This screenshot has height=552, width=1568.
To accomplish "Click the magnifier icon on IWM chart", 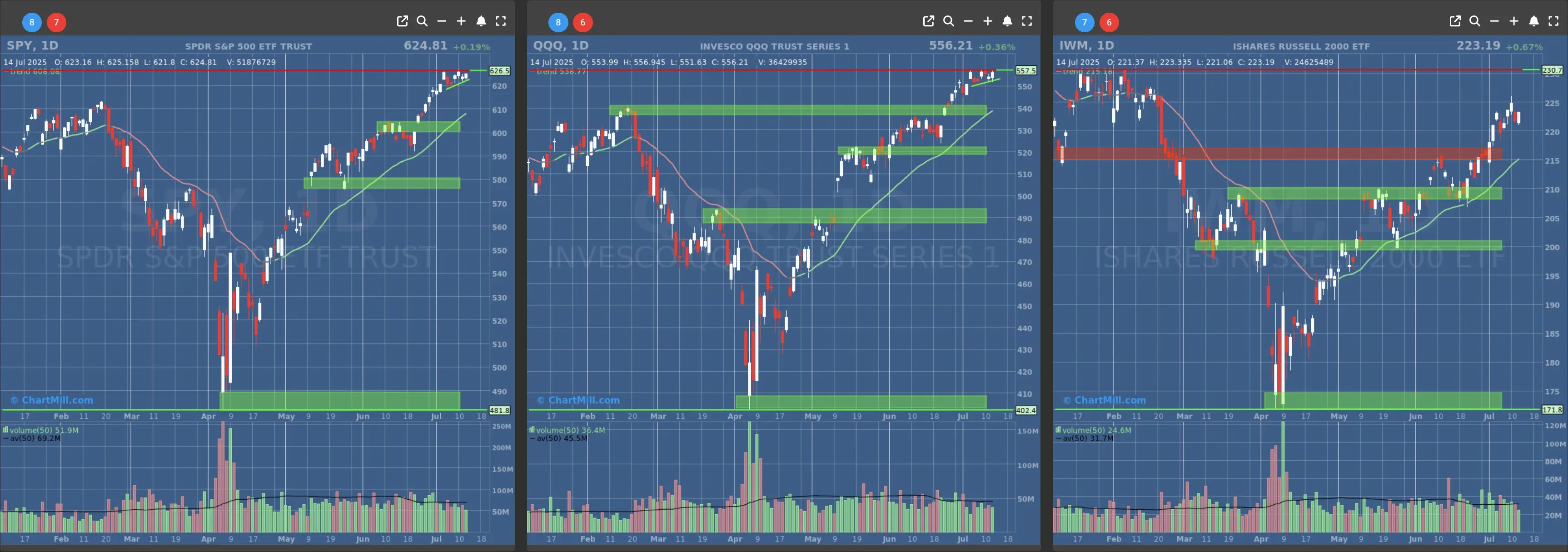I will pos(1475,21).
